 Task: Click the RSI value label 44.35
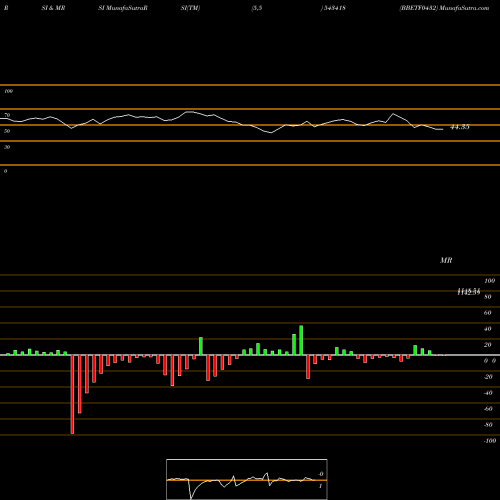pyautogui.click(x=460, y=127)
